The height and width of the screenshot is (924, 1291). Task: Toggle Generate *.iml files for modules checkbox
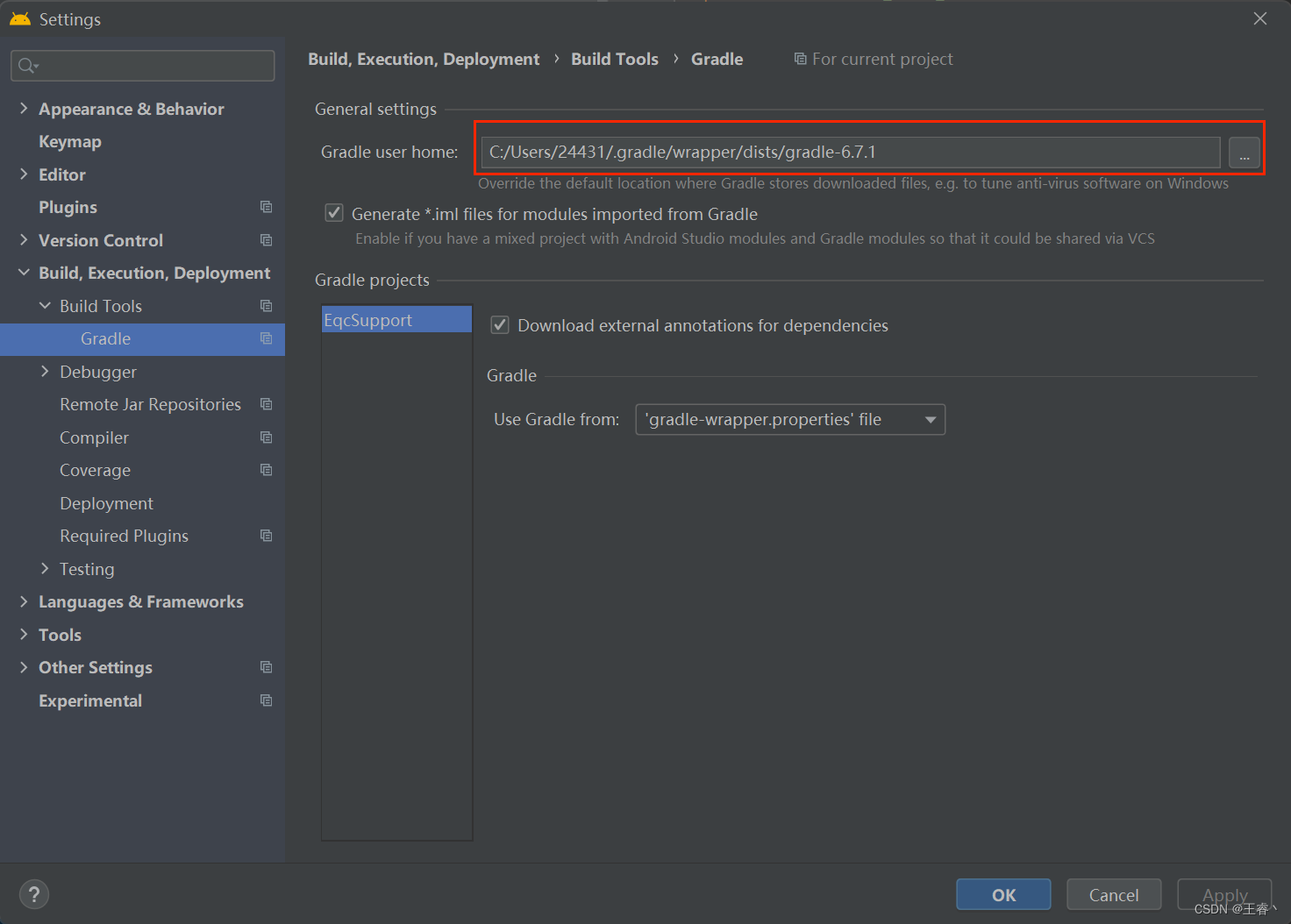pos(334,213)
